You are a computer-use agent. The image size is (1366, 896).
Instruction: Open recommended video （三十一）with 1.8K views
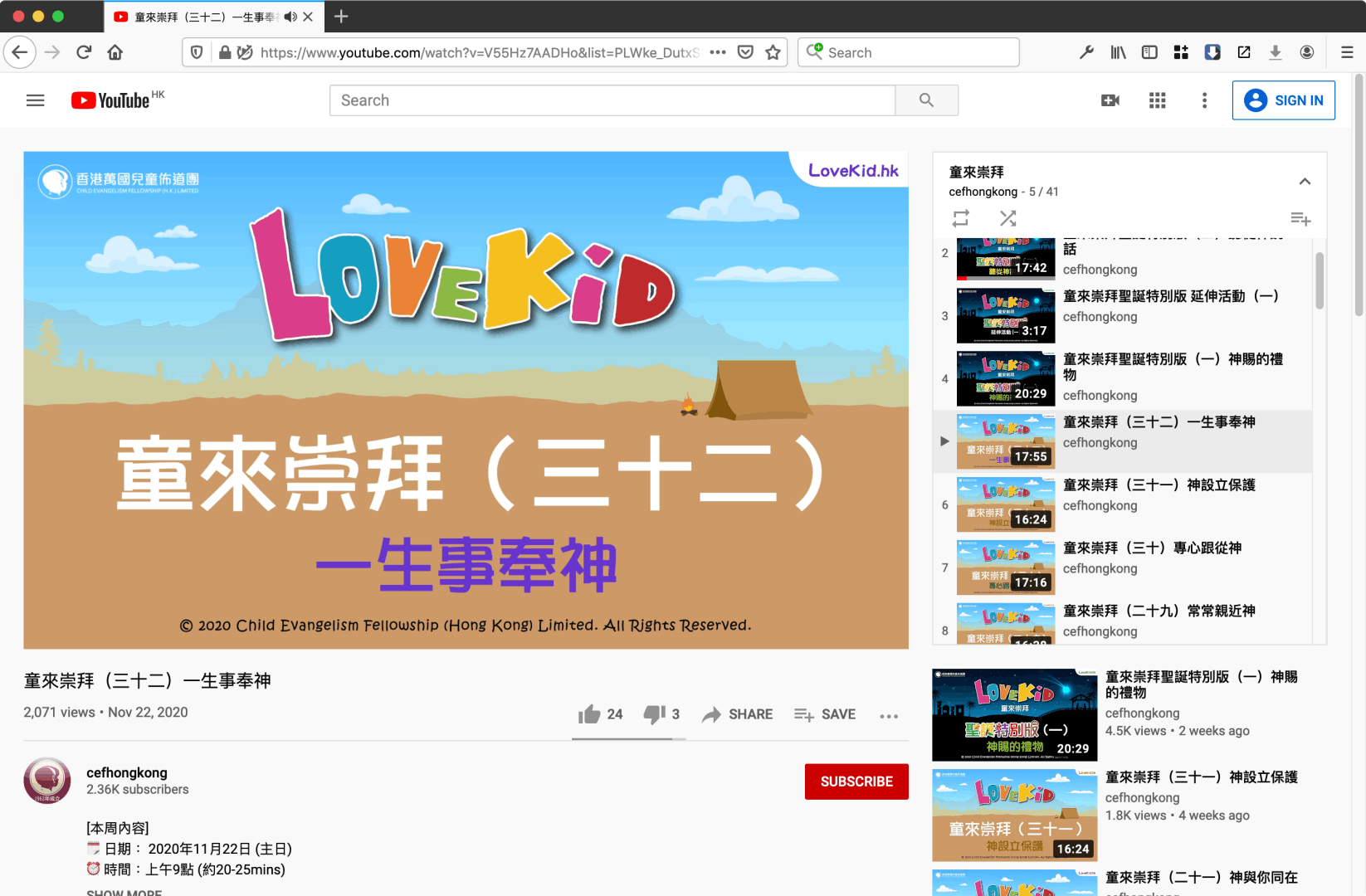click(x=1014, y=816)
